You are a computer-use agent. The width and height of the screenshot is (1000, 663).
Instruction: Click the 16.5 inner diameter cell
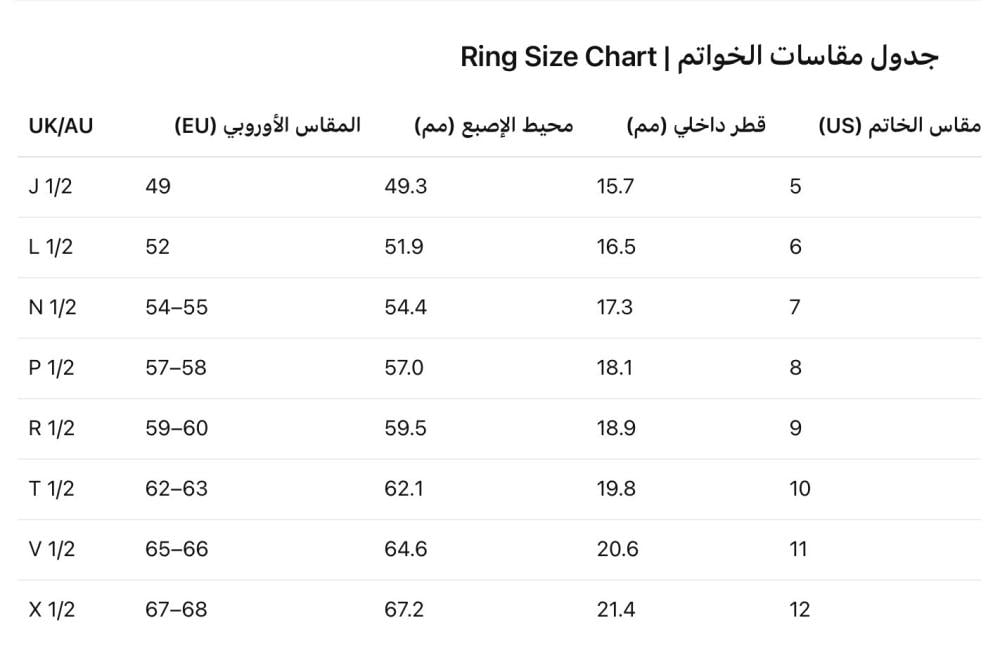[616, 247]
